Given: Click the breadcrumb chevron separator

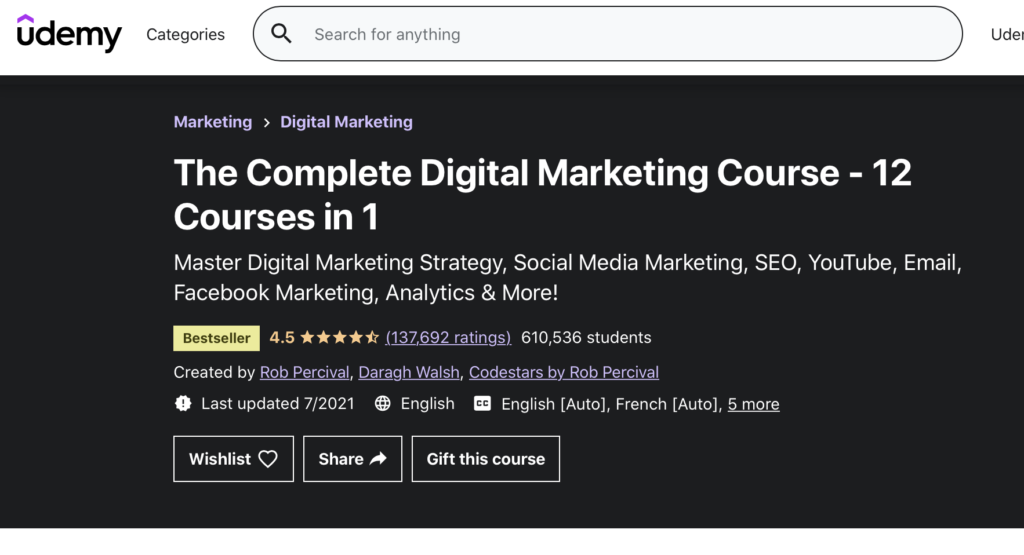Looking at the screenshot, I should 266,123.
